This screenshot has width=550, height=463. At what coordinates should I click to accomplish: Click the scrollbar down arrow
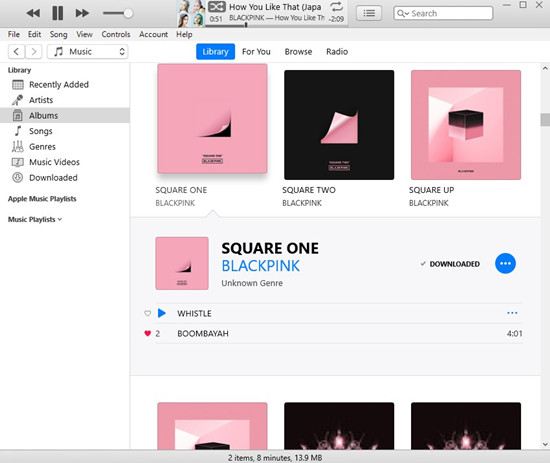coord(545,444)
